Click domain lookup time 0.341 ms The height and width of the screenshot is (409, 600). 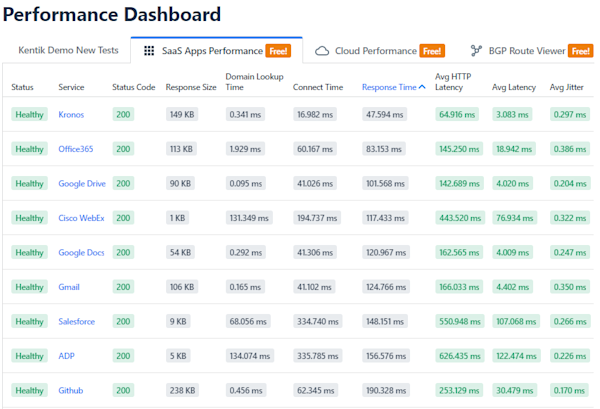point(245,114)
